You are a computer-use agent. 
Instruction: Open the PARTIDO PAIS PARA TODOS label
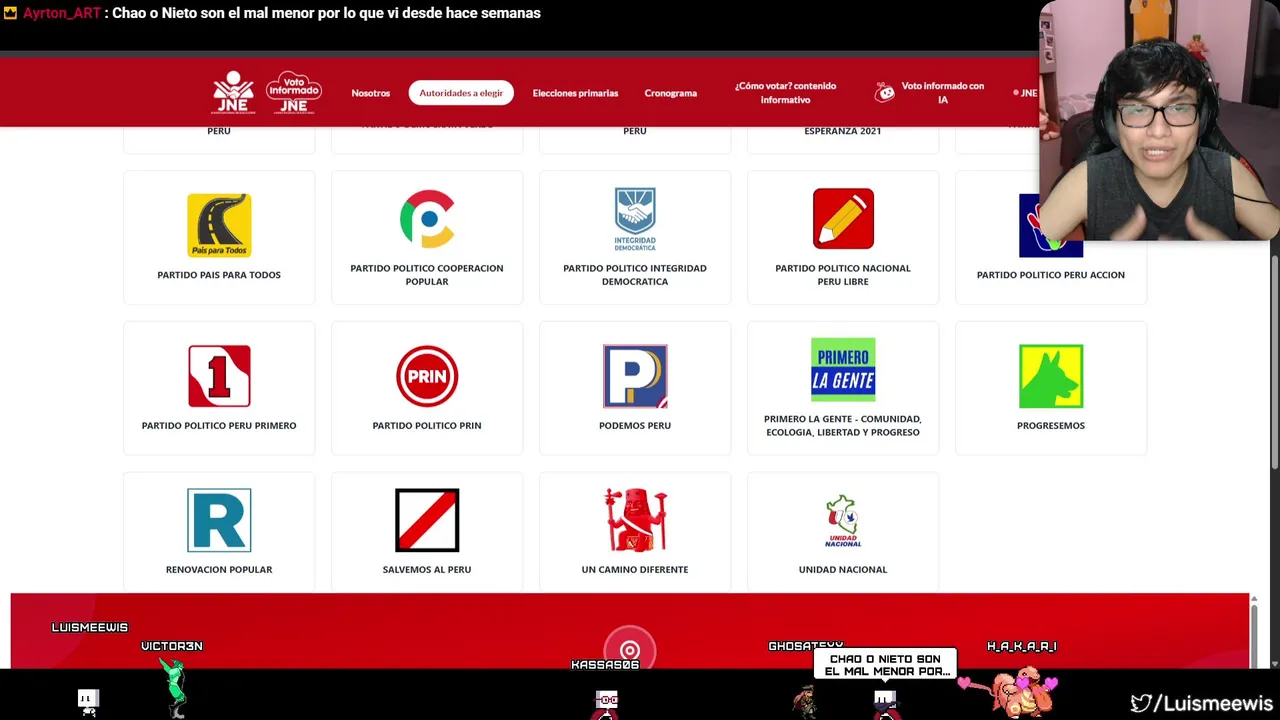(x=219, y=275)
